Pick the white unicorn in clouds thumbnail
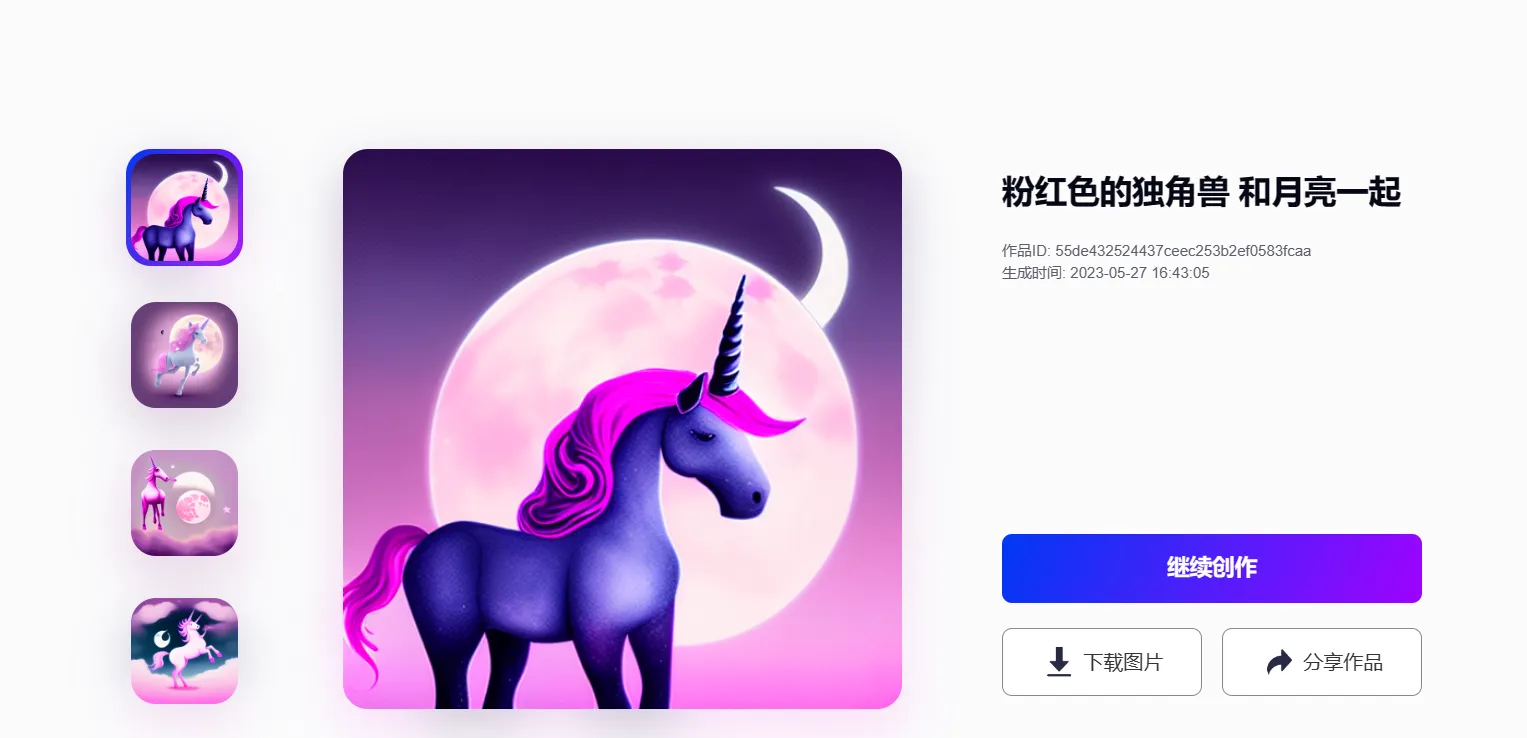This screenshot has width=1527, height=738. pos(184,651)
